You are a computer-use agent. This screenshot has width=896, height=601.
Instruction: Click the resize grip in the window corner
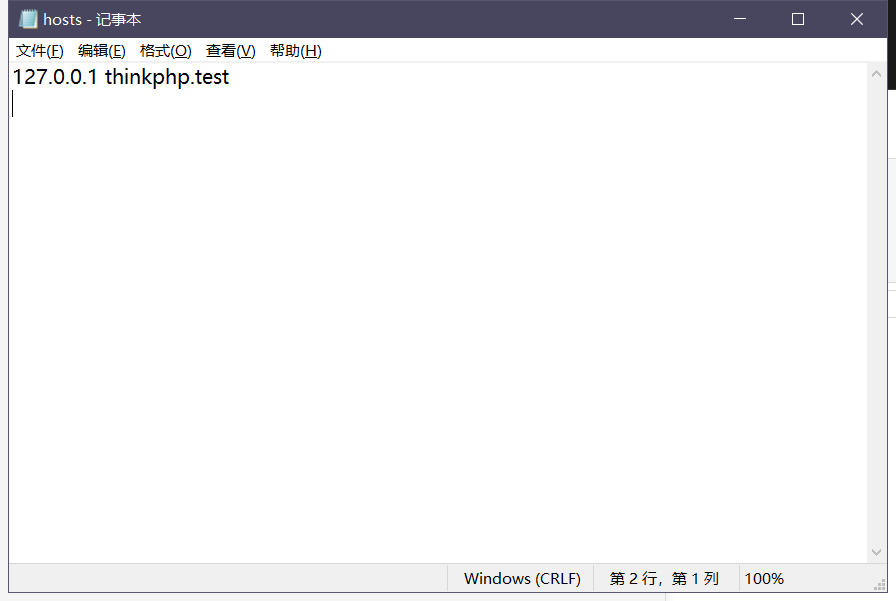(879, 585)
